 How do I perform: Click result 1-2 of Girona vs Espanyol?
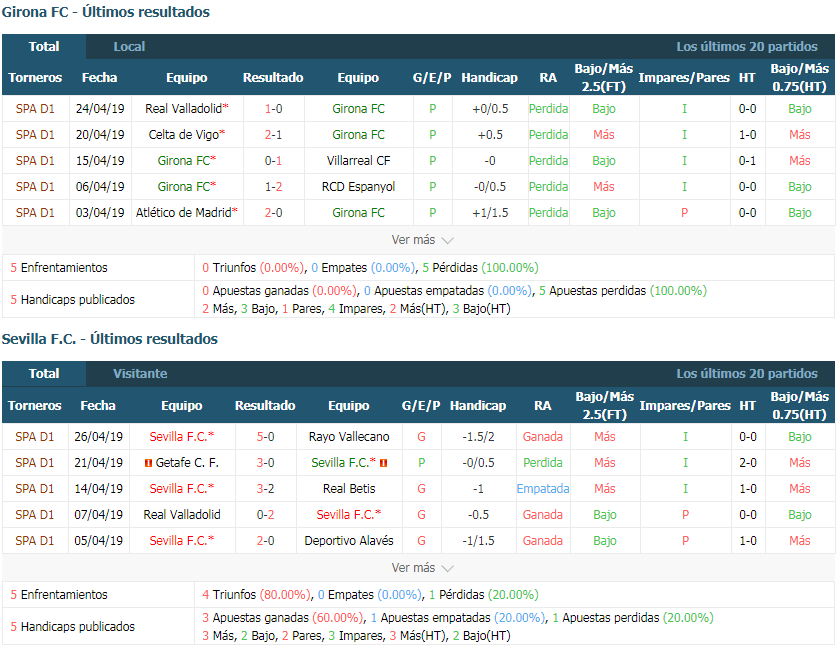pos(274,187)
